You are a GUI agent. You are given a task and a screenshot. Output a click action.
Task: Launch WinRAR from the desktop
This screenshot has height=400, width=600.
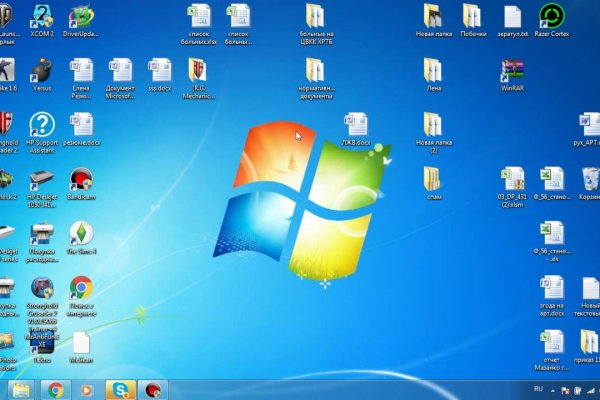[513, 71]
